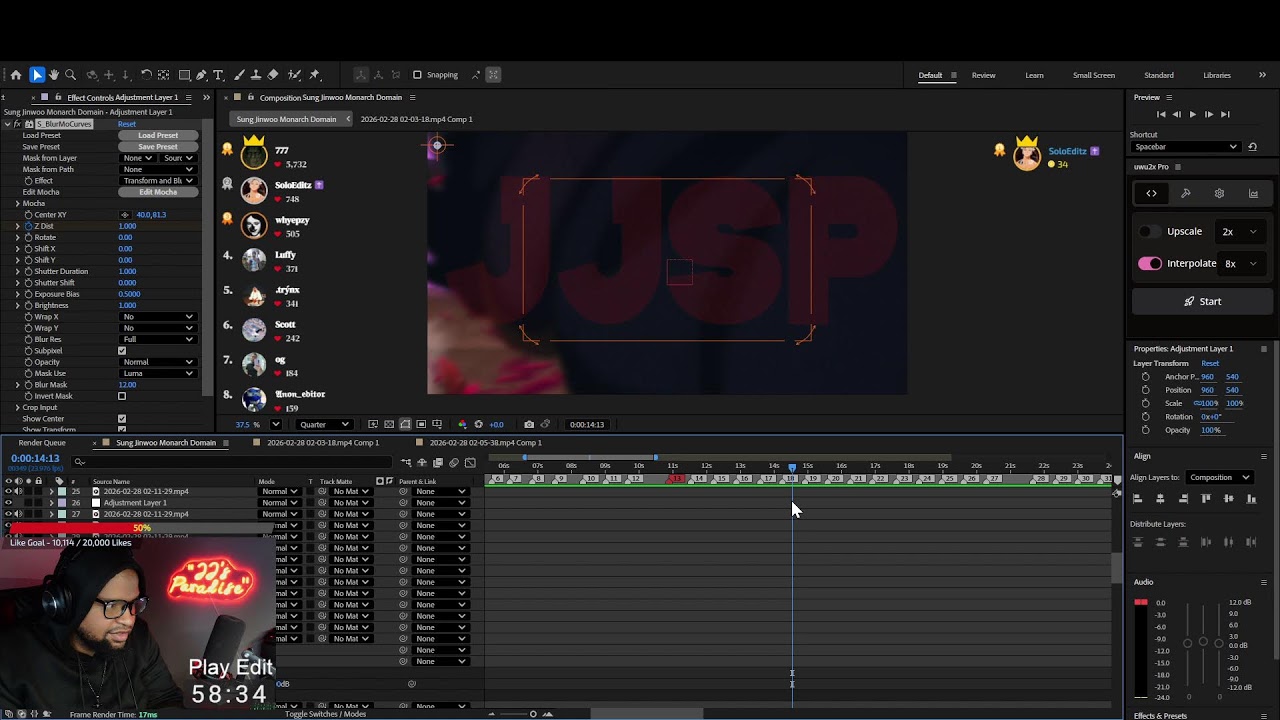Open the Render Queue tab
This screenshot has height=720, width=1280.
coord(42,442)
